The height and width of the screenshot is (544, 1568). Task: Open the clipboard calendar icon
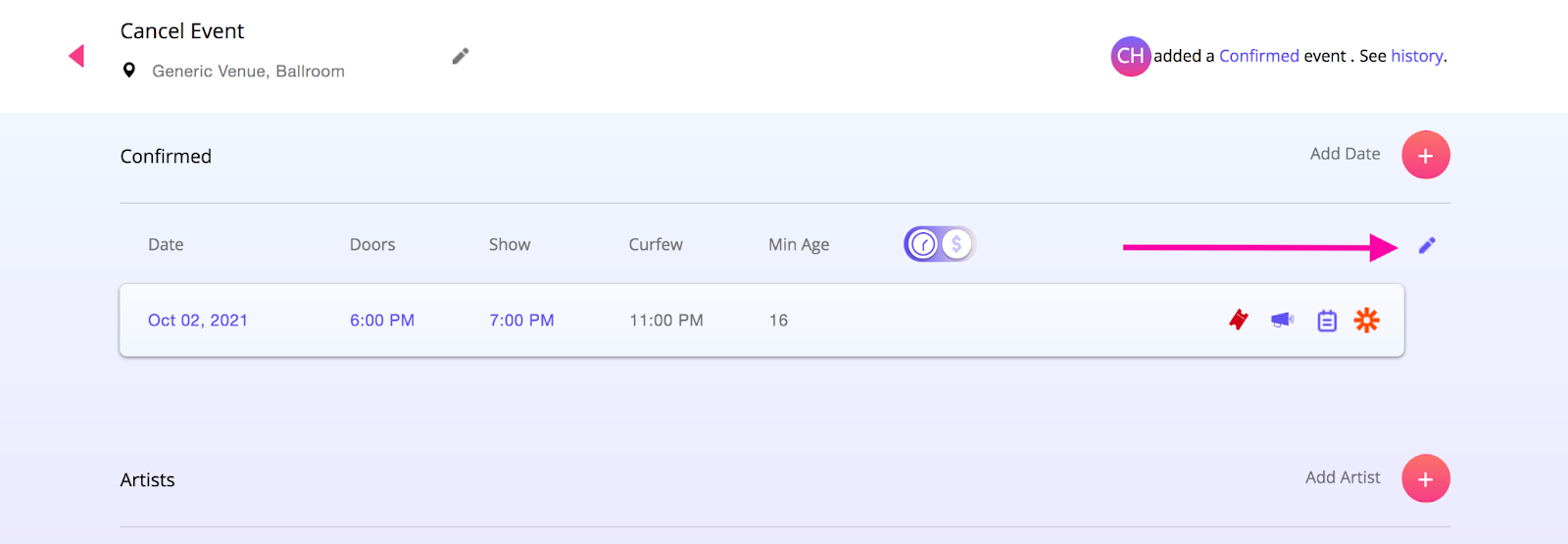pyautogui.click(x=1327, y=321)
